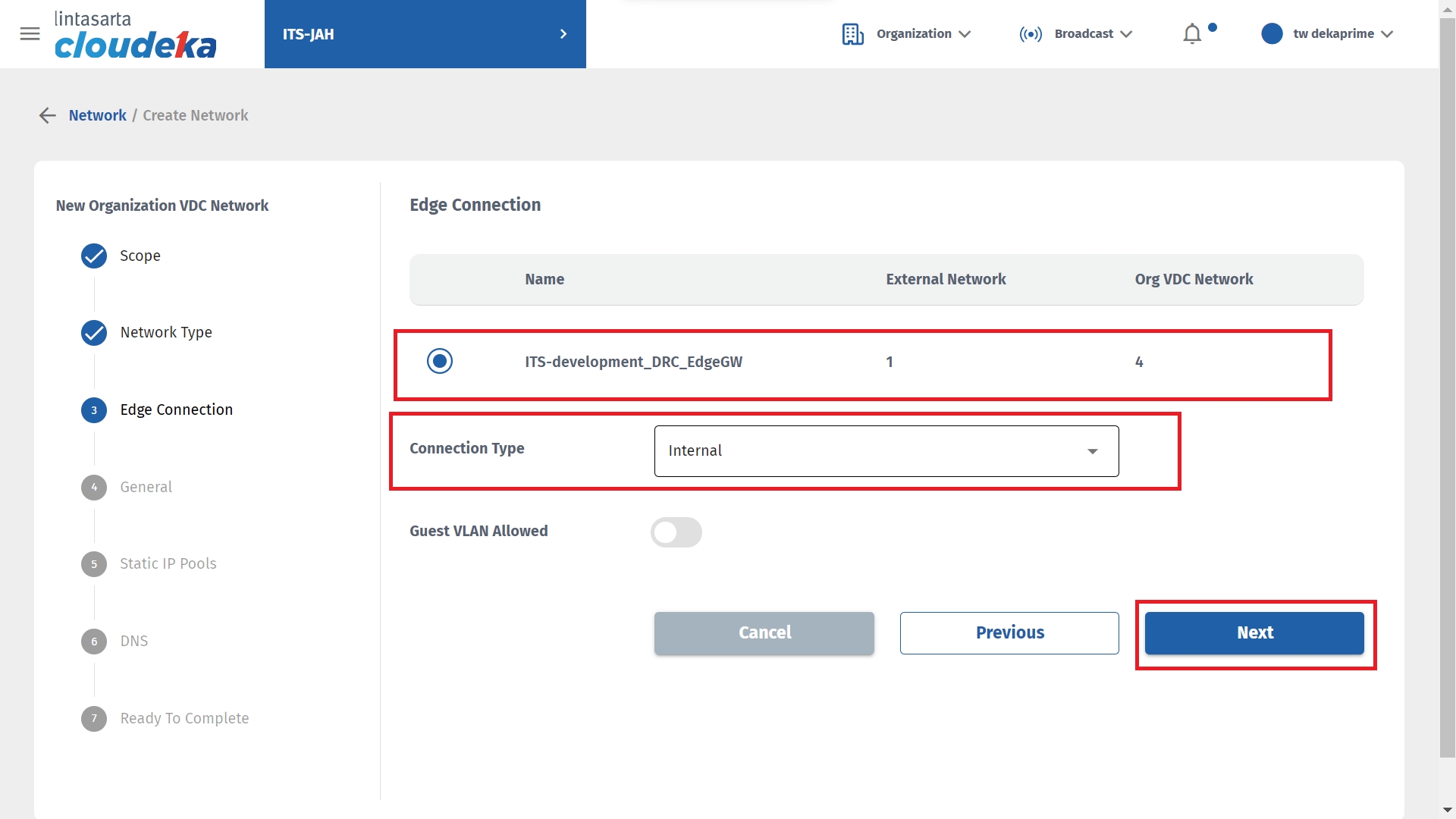Click the back arrow icon
The height and width of the screenshot is (819, 1456).
click(x=48, y=115)
